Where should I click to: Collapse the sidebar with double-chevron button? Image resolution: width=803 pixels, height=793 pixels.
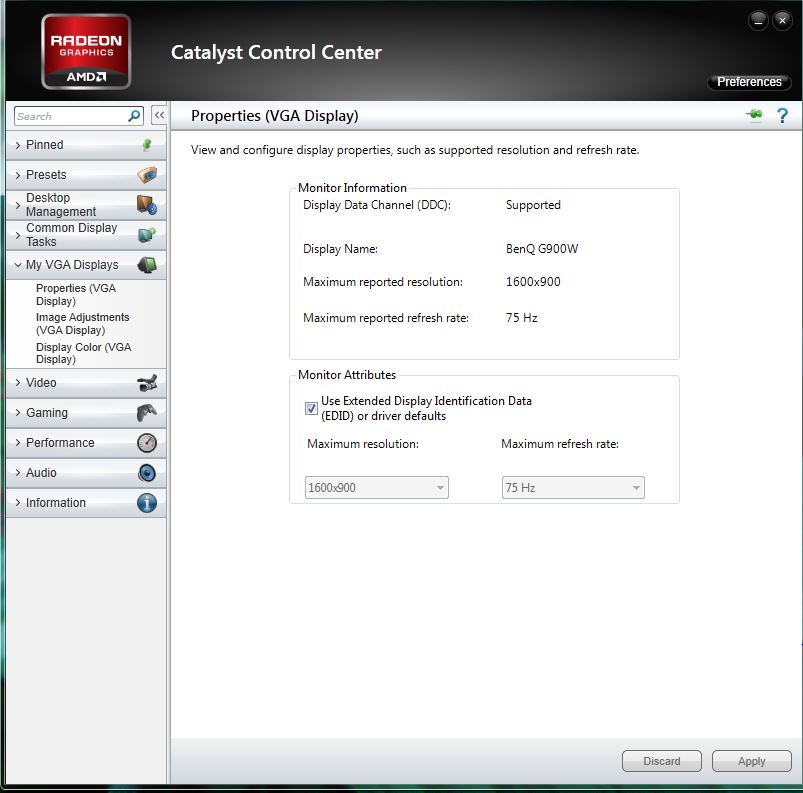pyautogui.click(x=158, y=116)
